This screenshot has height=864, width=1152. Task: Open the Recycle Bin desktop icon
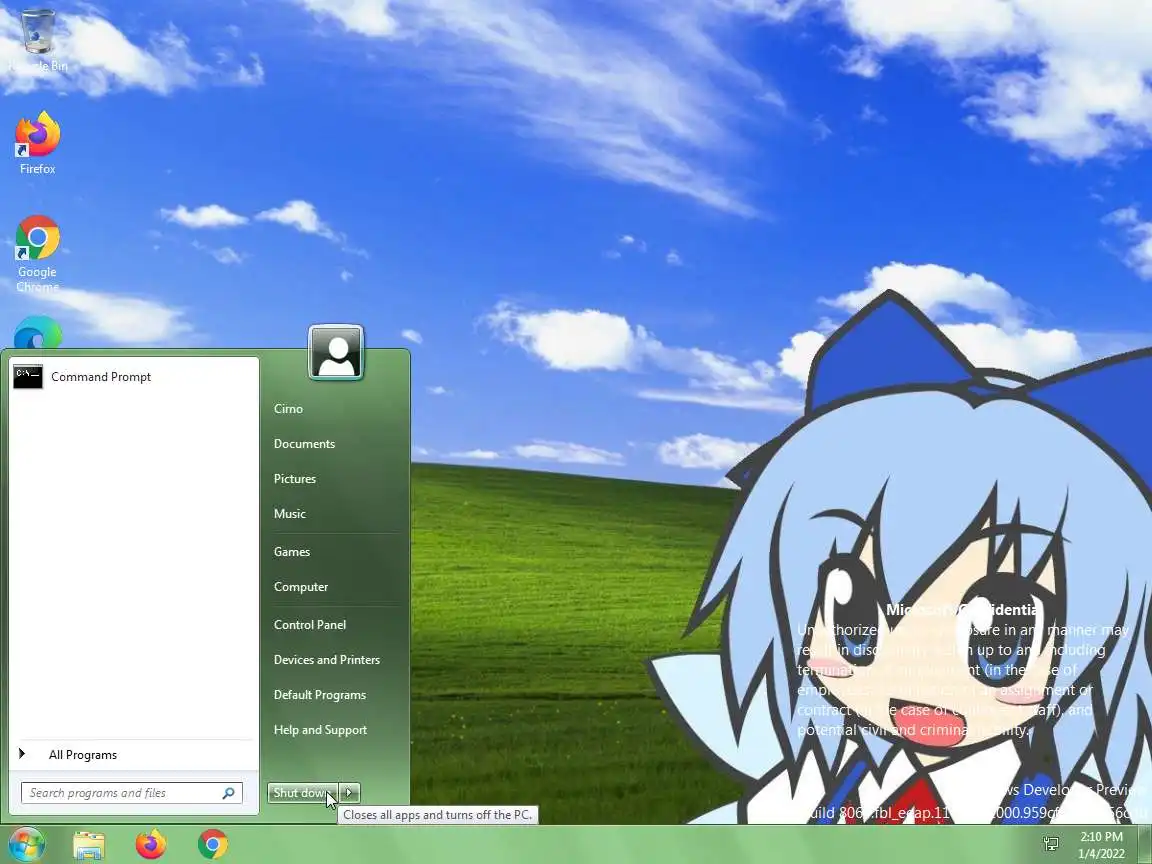coord(38,38)
